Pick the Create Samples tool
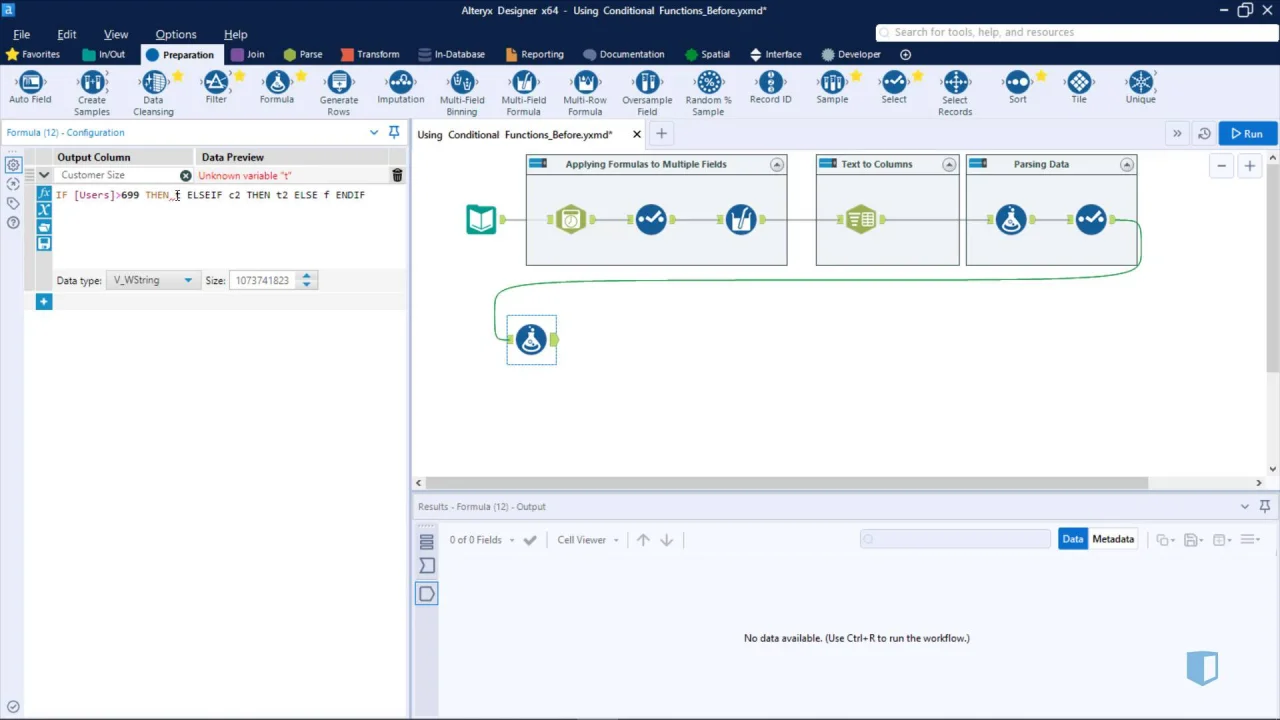1280x720 pixels. [x=92, y=94]
